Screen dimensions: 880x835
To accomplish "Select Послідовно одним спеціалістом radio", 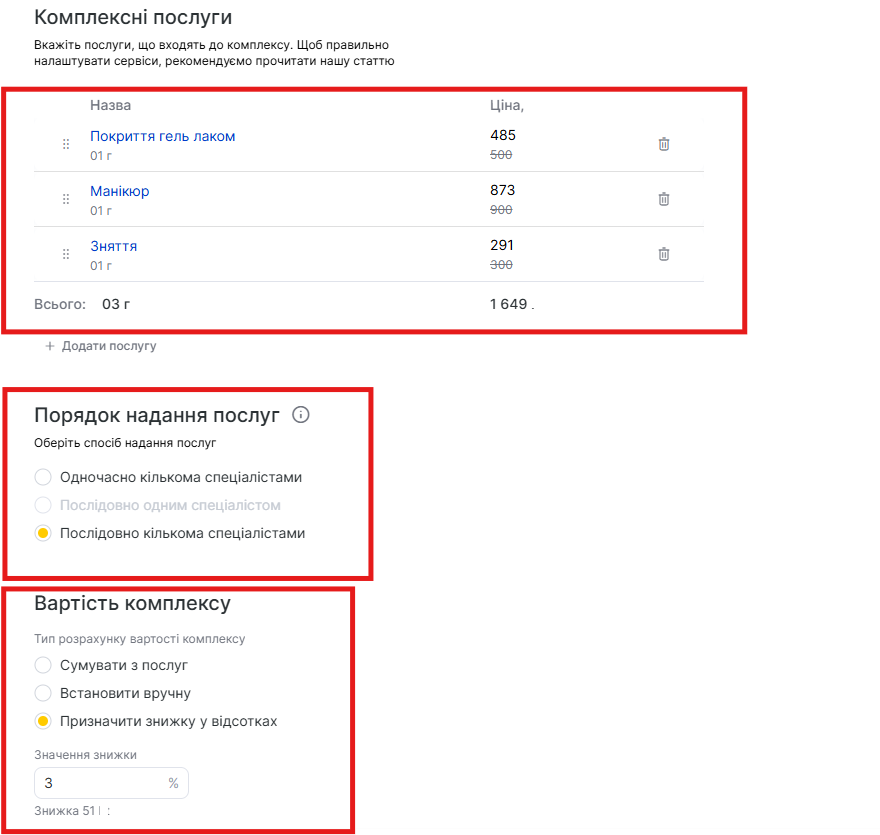I will [43, 505].
